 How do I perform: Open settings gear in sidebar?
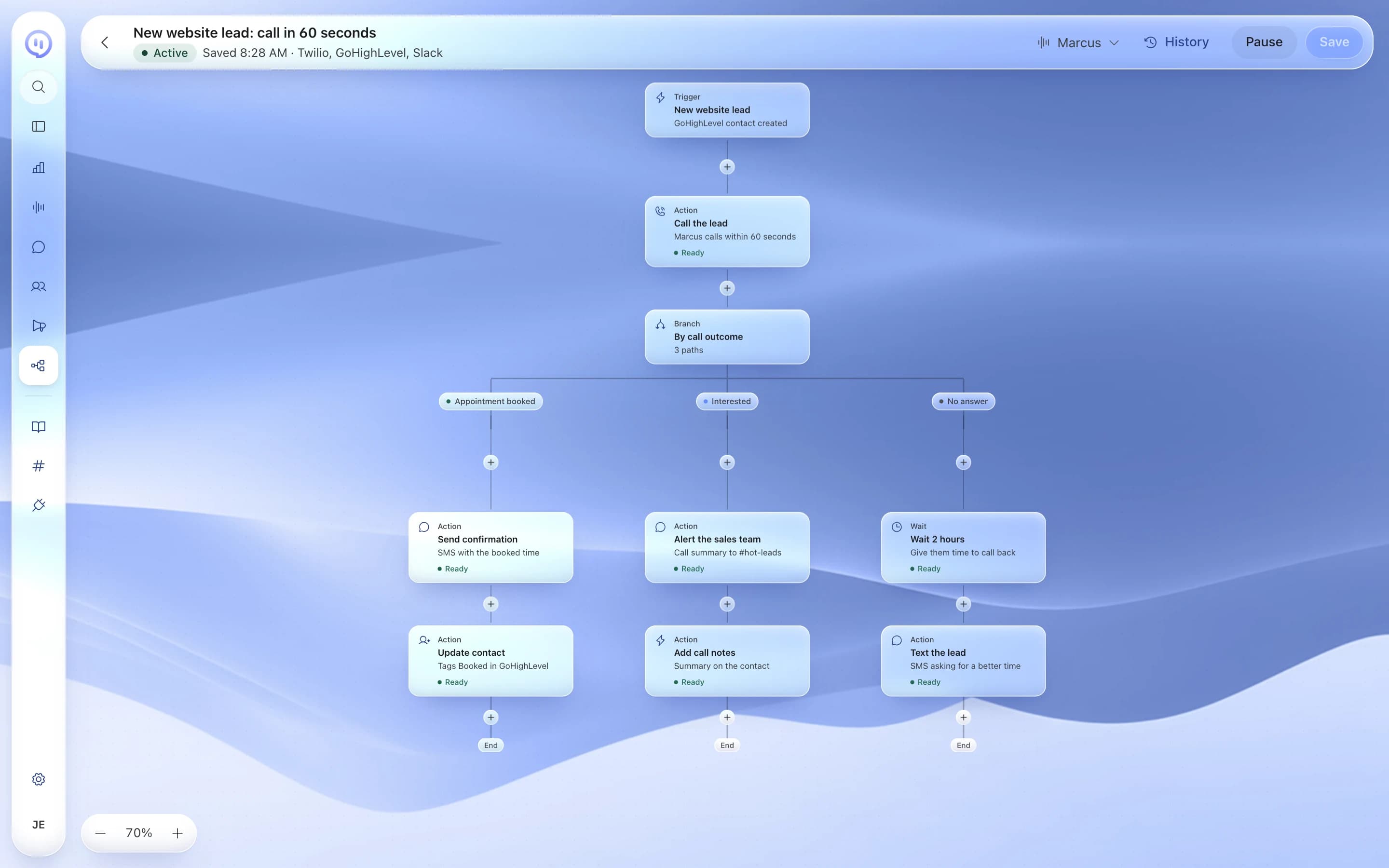[39, 779]
